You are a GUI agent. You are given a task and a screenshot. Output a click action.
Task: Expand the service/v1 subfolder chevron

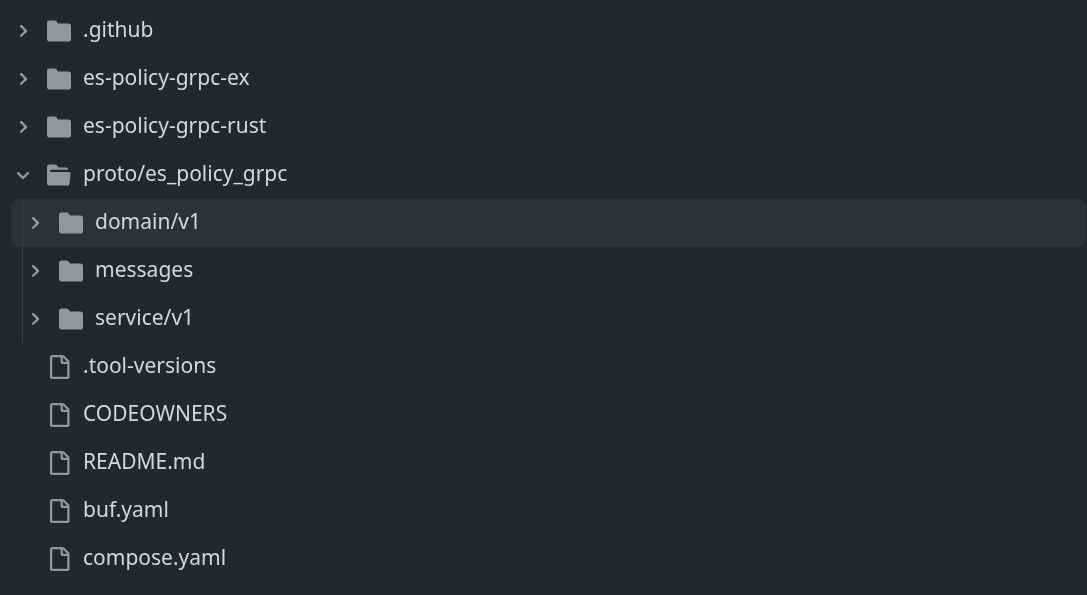tap(35, 318)
